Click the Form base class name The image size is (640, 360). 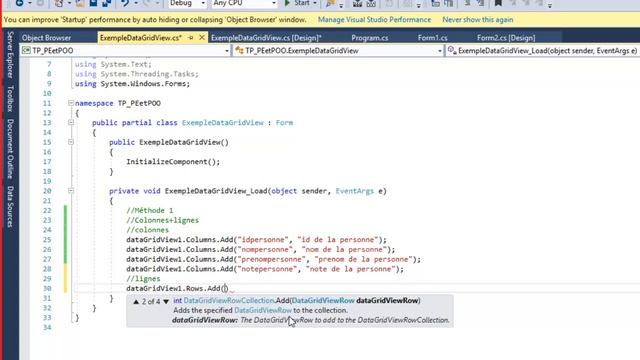tap(284, 122)
